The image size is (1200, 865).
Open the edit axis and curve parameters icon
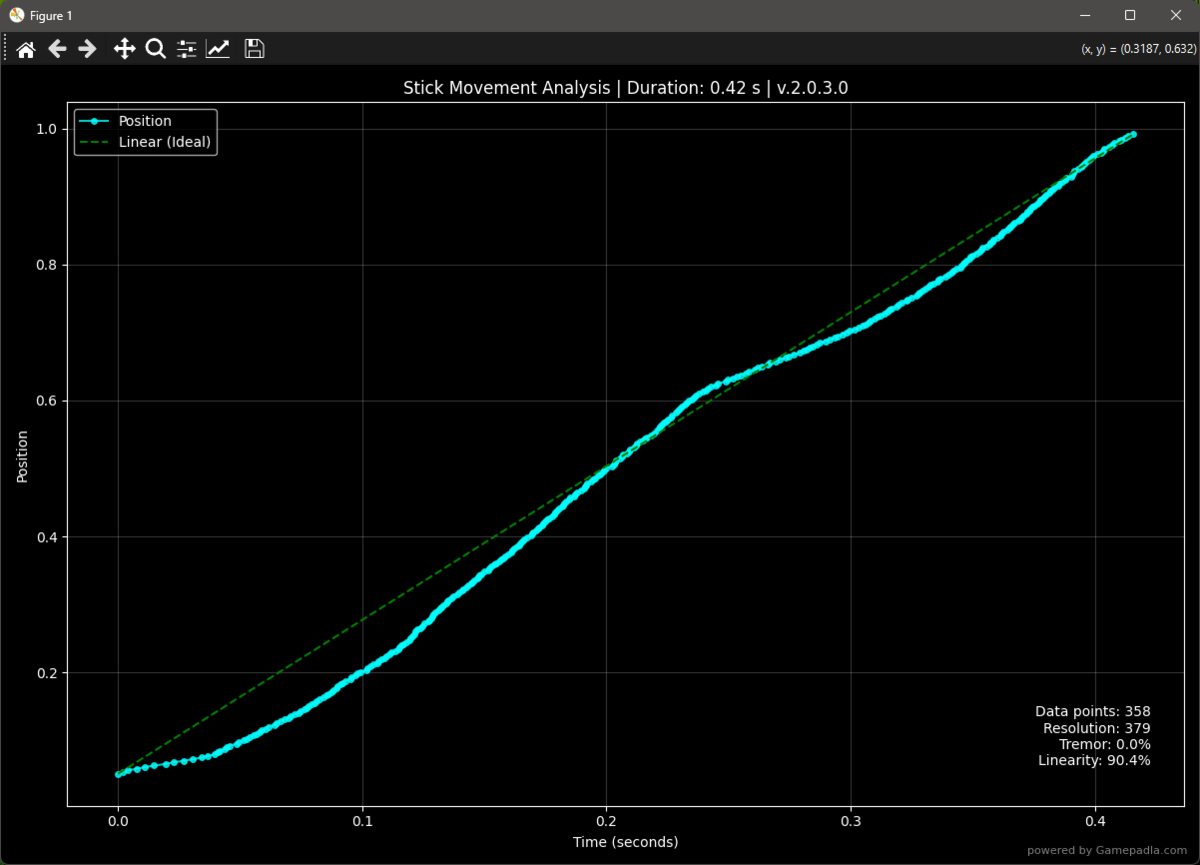click(218, 49)
